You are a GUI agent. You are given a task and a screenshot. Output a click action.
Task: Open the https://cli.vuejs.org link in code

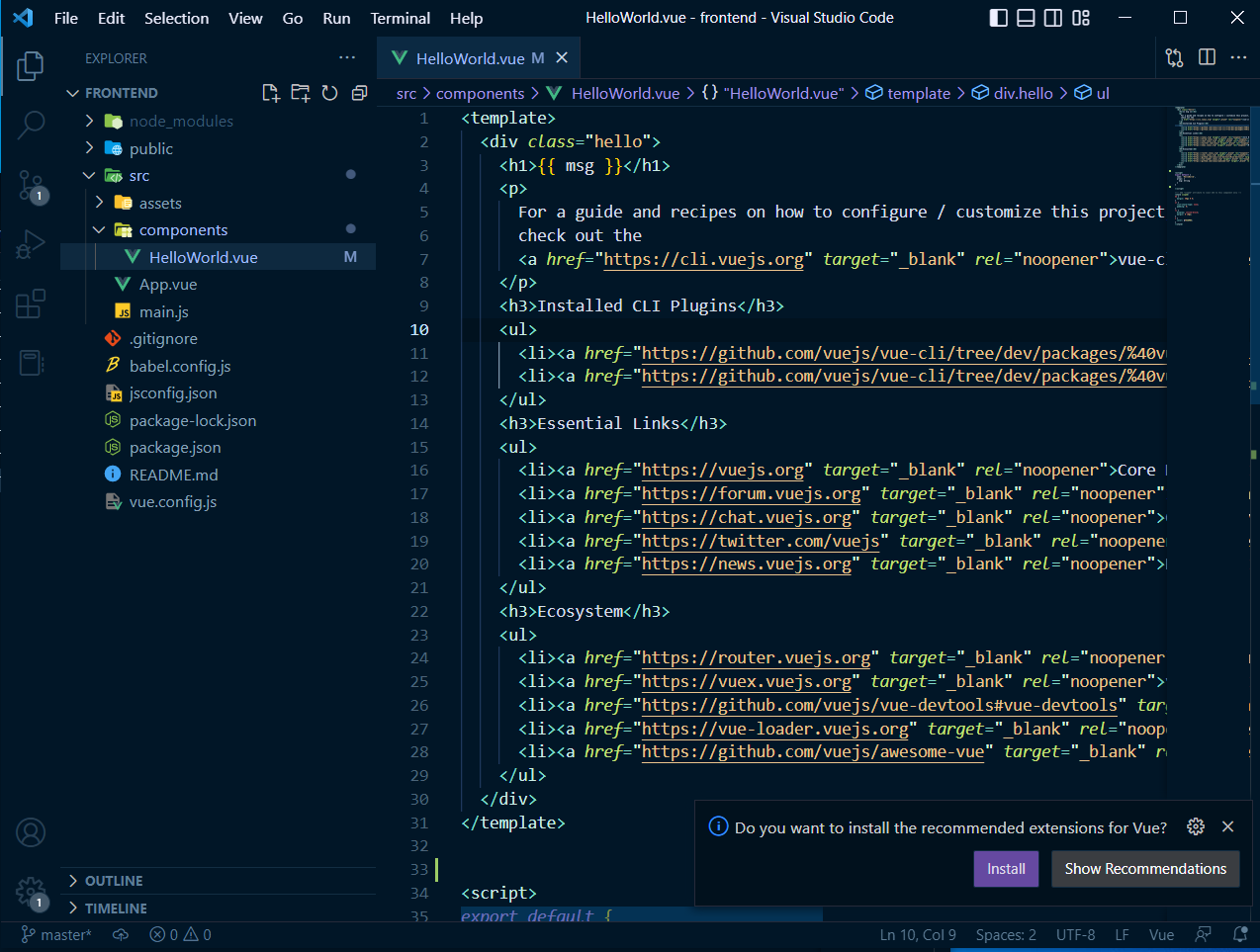(x=703, y=259)
